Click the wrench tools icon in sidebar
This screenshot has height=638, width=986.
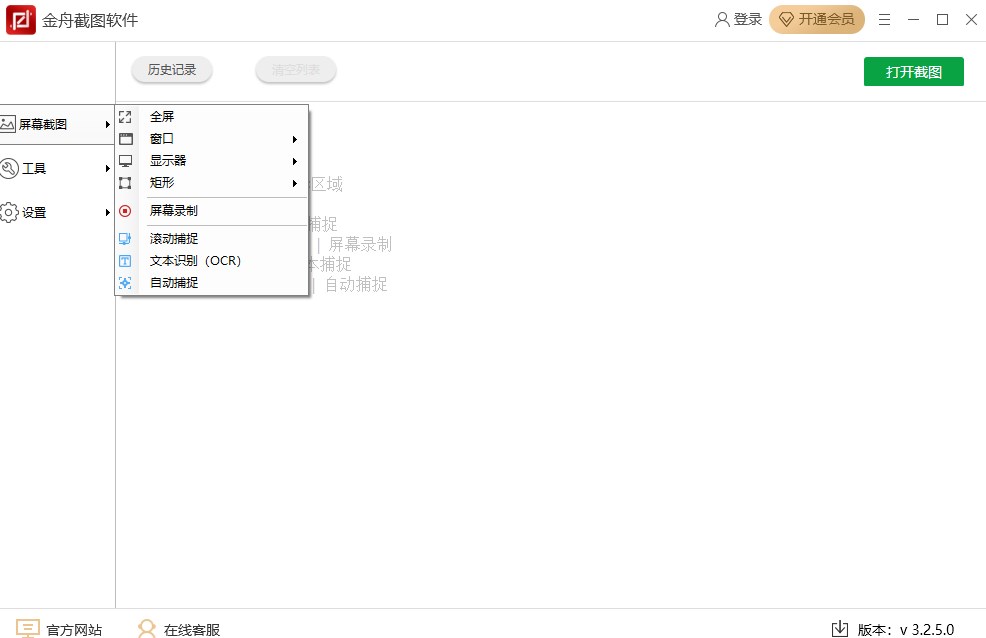click(x=9, y=168)
